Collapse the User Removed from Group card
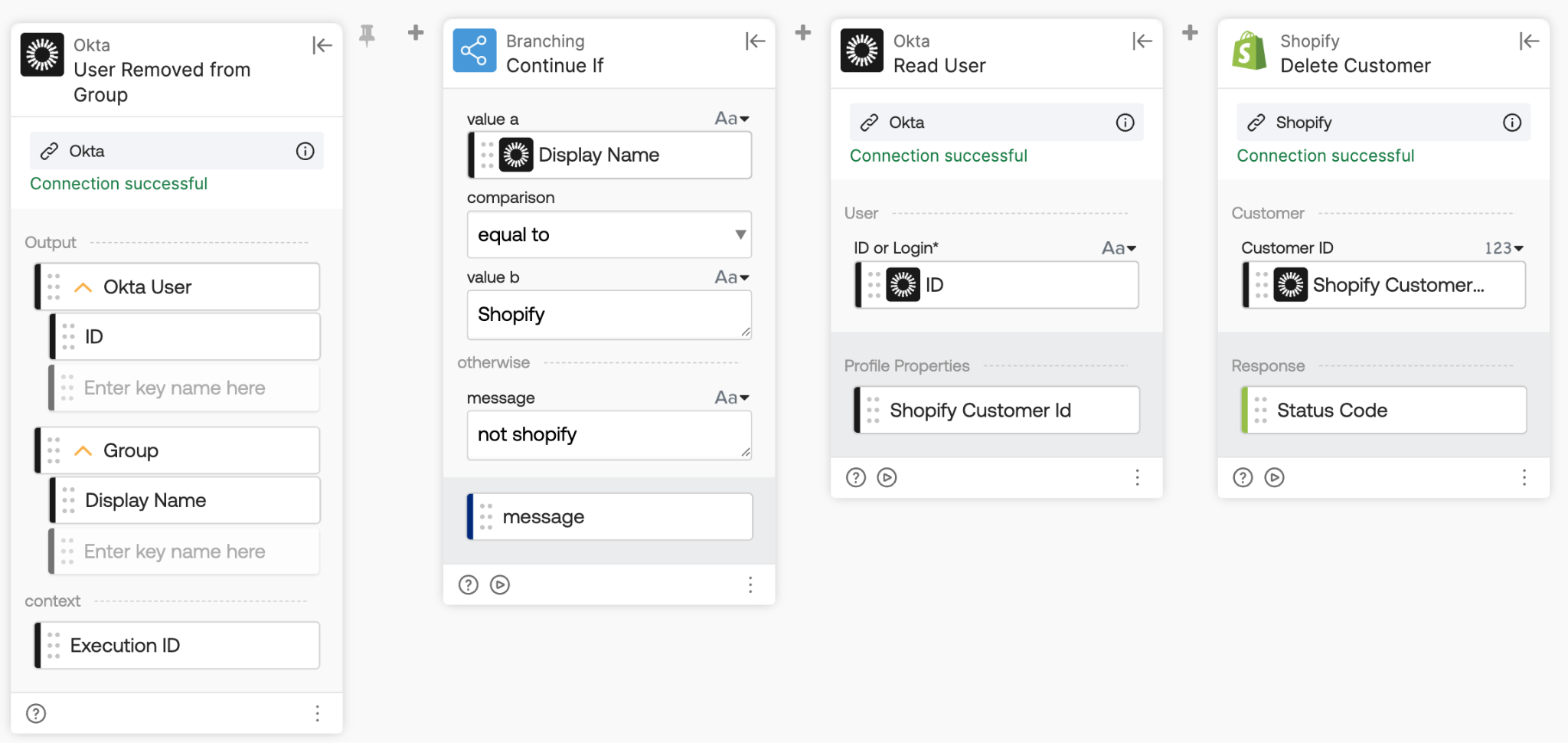The image size is (1568, 743). coord(322,45)
